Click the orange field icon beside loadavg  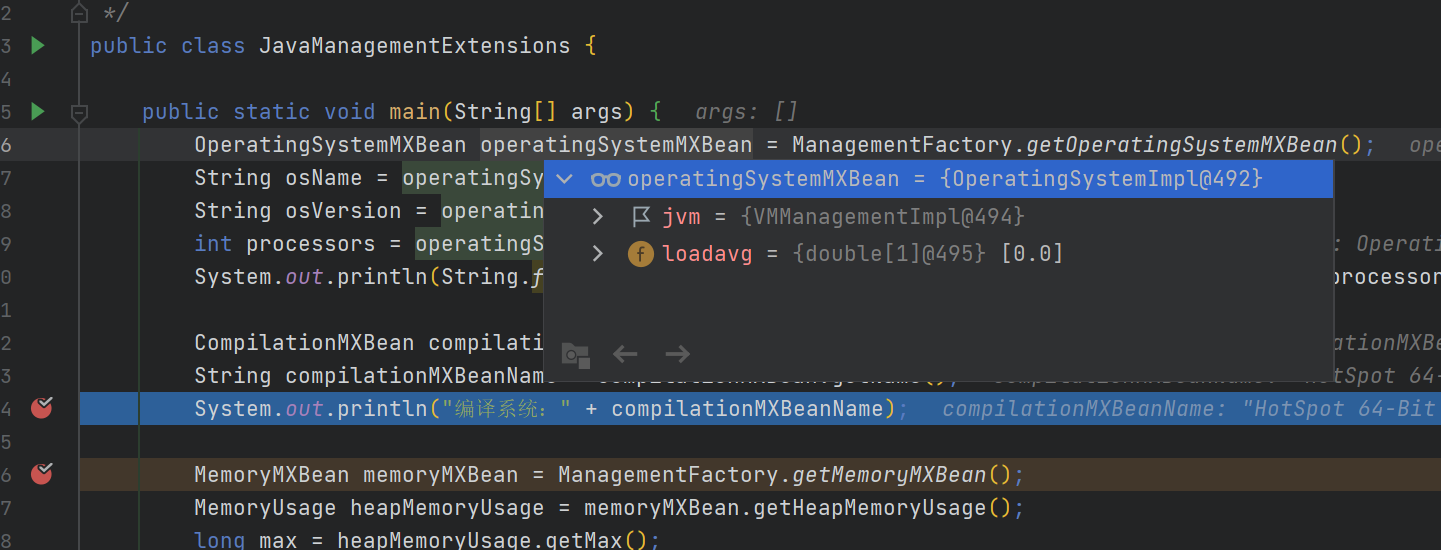(641, 254)
